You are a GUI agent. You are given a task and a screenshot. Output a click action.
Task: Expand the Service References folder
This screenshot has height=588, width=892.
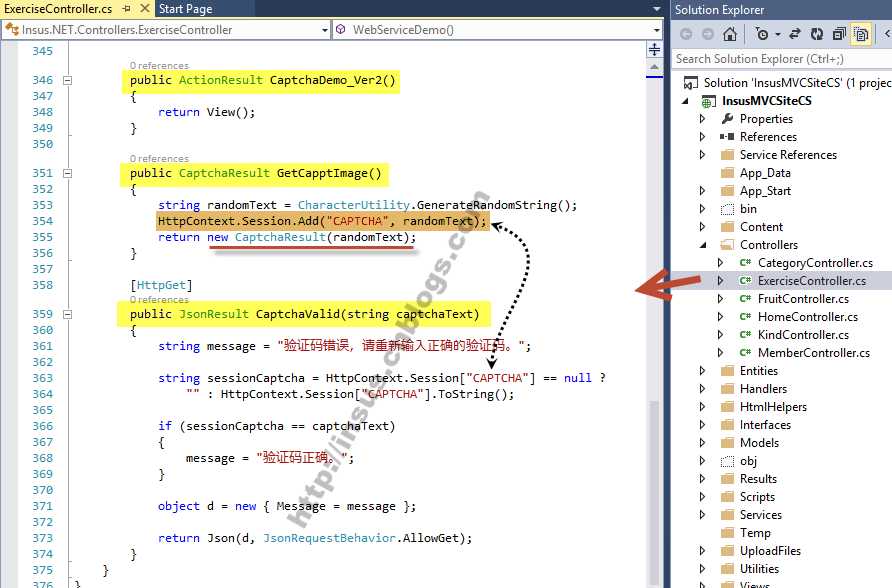[703, 155]
